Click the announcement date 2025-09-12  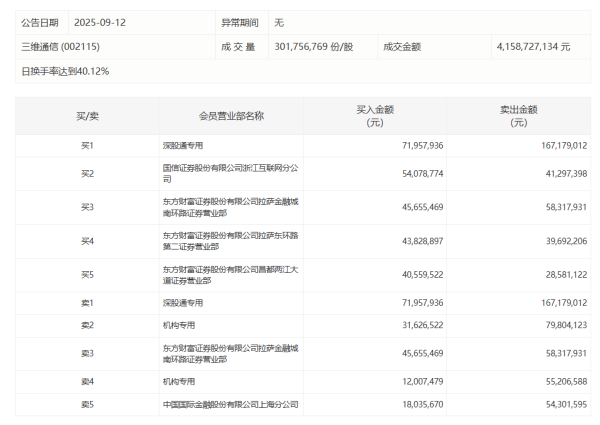coord(100,21)
